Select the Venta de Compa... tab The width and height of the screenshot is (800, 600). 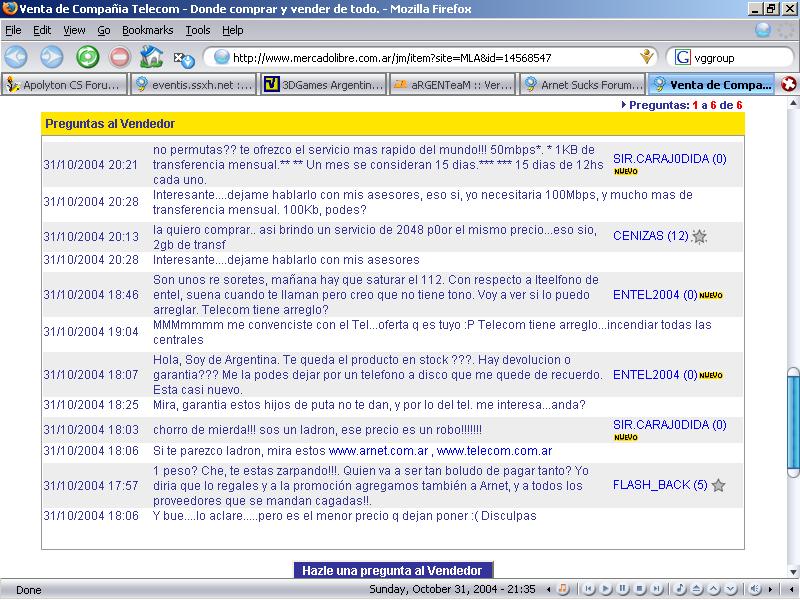(x=712, y=85)
